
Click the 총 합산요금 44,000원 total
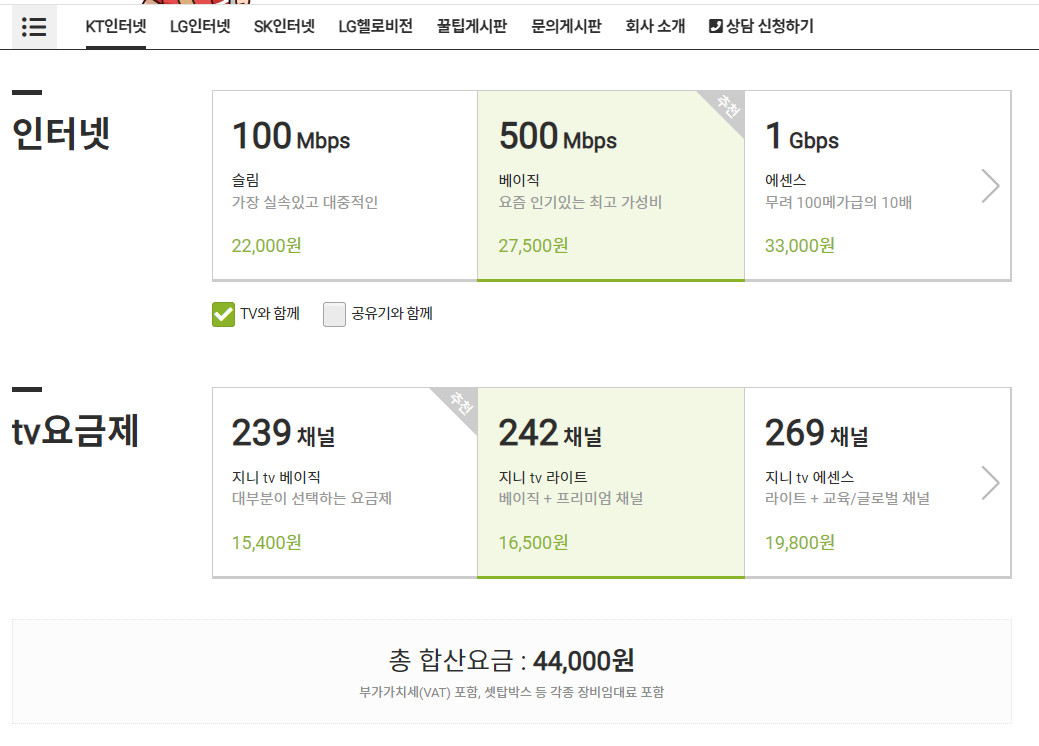tap(512, 661)
